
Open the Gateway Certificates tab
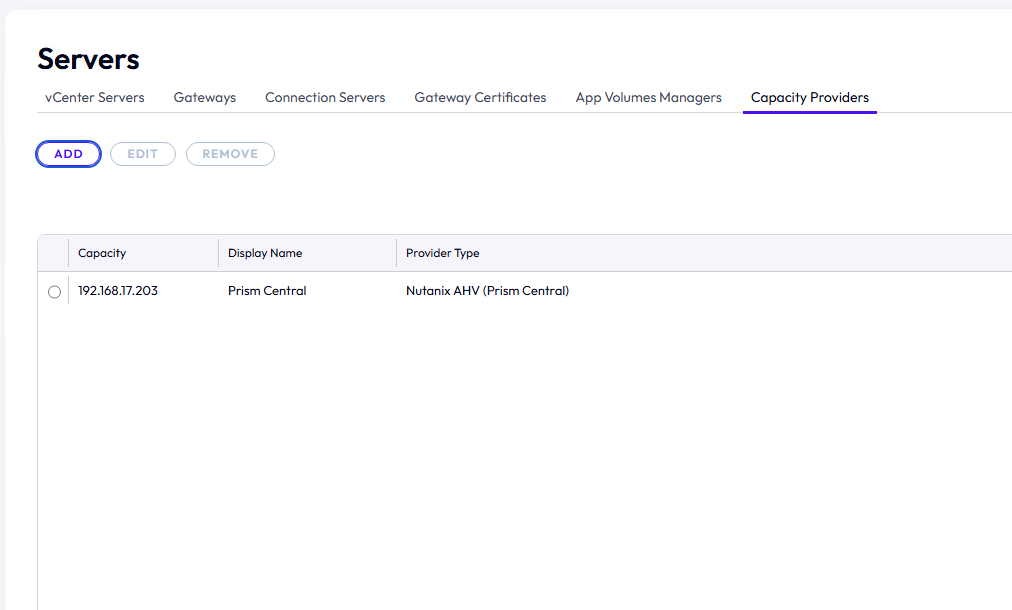(x=480, y=97)
